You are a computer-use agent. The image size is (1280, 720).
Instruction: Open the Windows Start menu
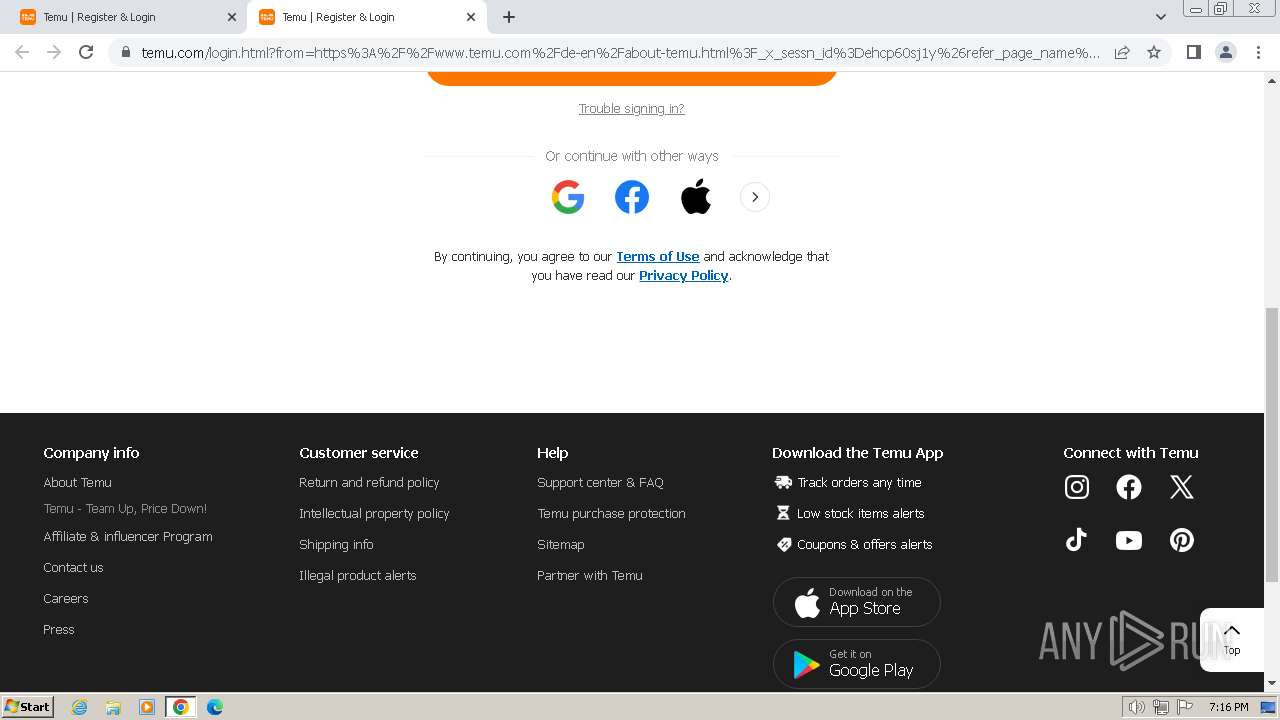pyautogui.click(x=28, y=706)
